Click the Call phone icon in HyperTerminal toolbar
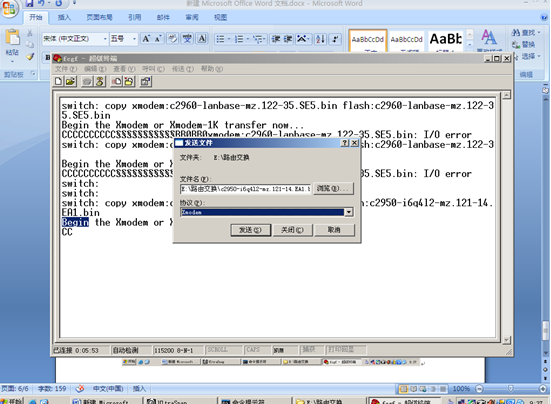The height and width of the screenshot is (404, 551). tap(87, 82)
